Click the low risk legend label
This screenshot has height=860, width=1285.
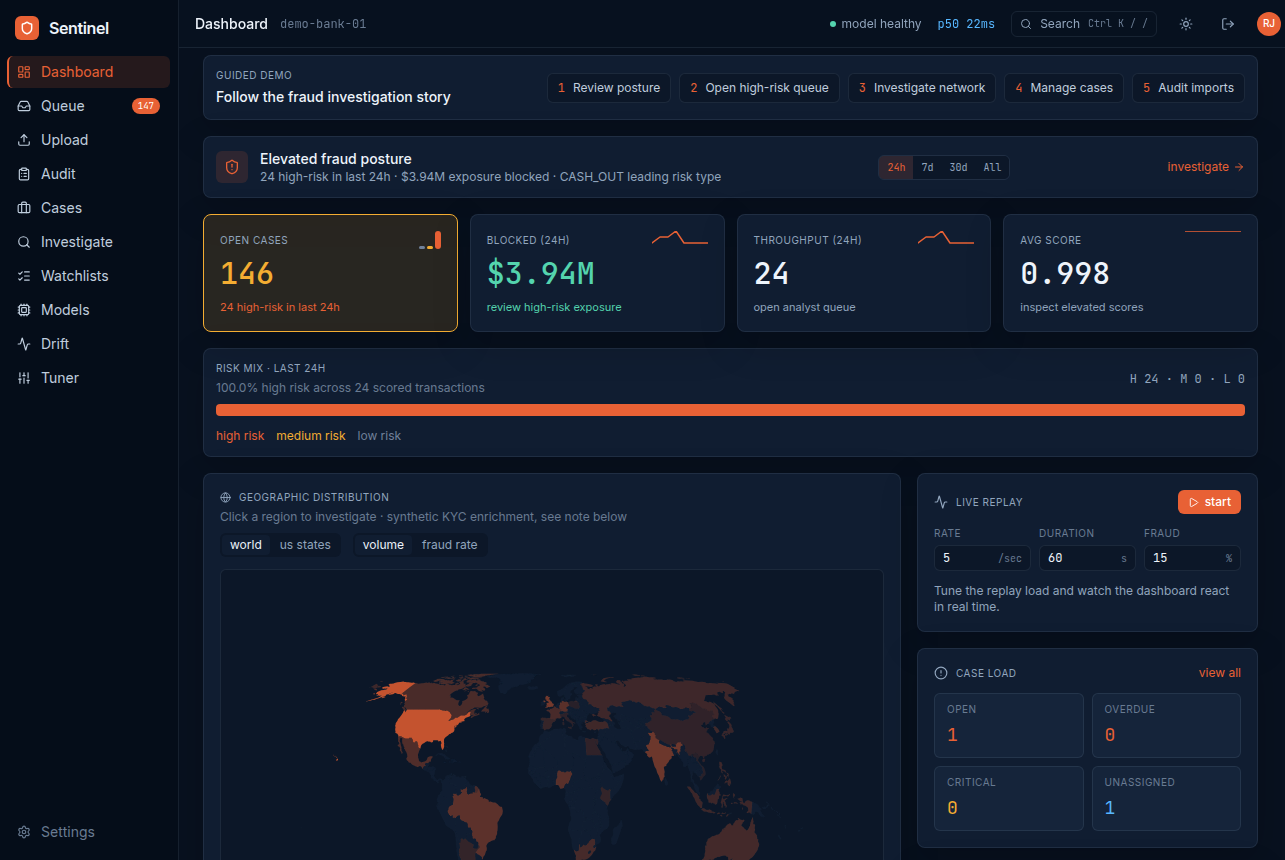click(x=379, y=436)
